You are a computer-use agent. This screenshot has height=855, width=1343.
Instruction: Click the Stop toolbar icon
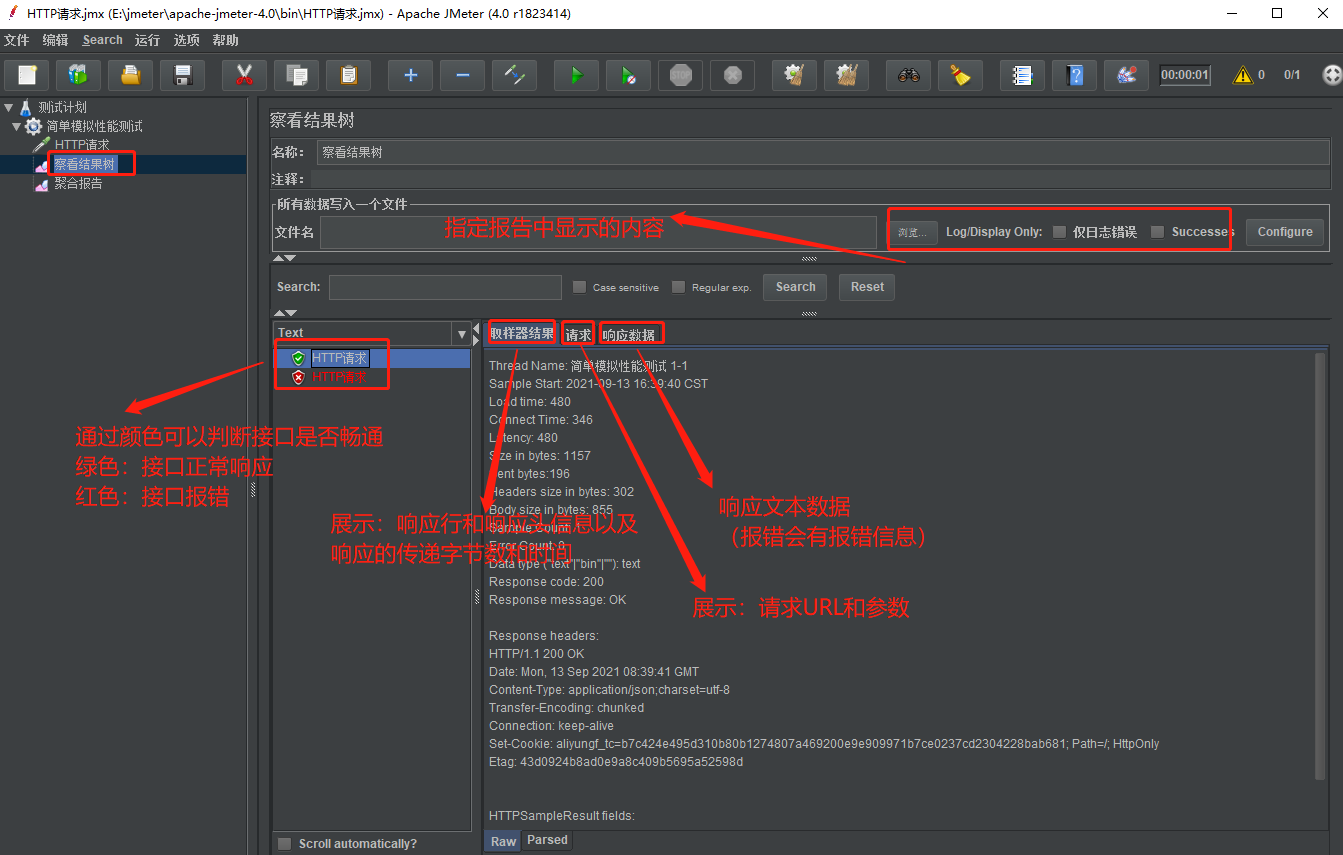(x=680, y=75)
